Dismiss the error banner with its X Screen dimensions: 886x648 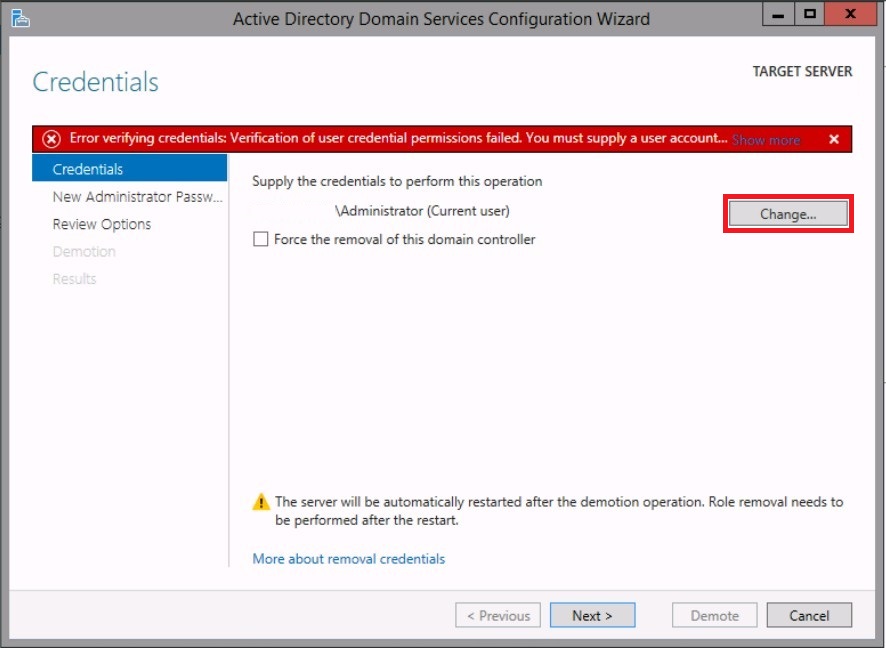point(834,139)
